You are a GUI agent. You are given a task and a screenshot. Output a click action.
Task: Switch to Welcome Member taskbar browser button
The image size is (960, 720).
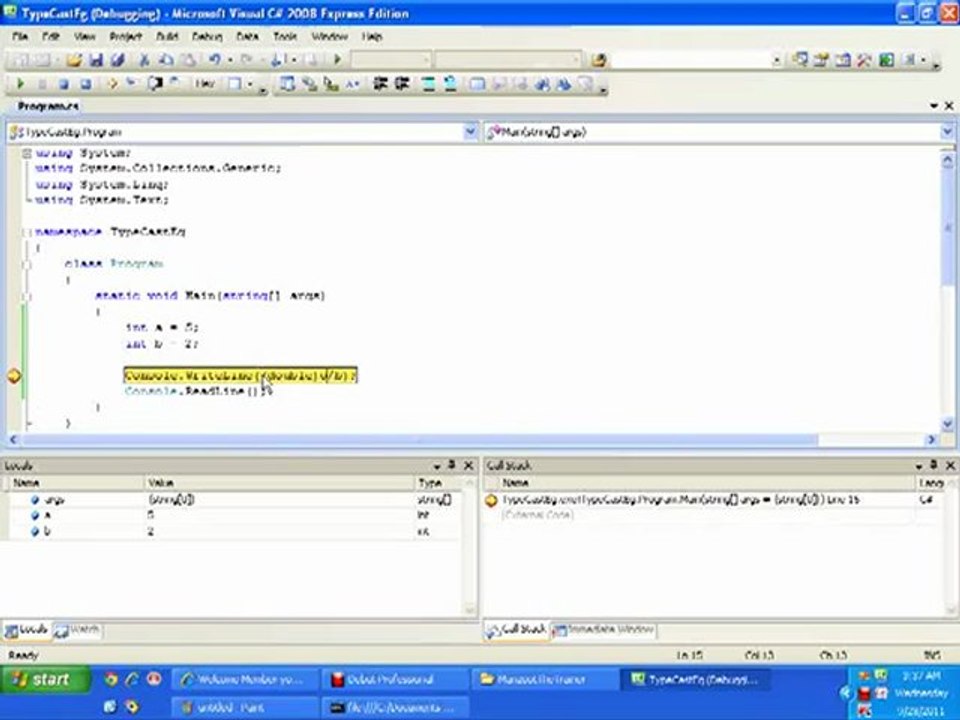245,680
